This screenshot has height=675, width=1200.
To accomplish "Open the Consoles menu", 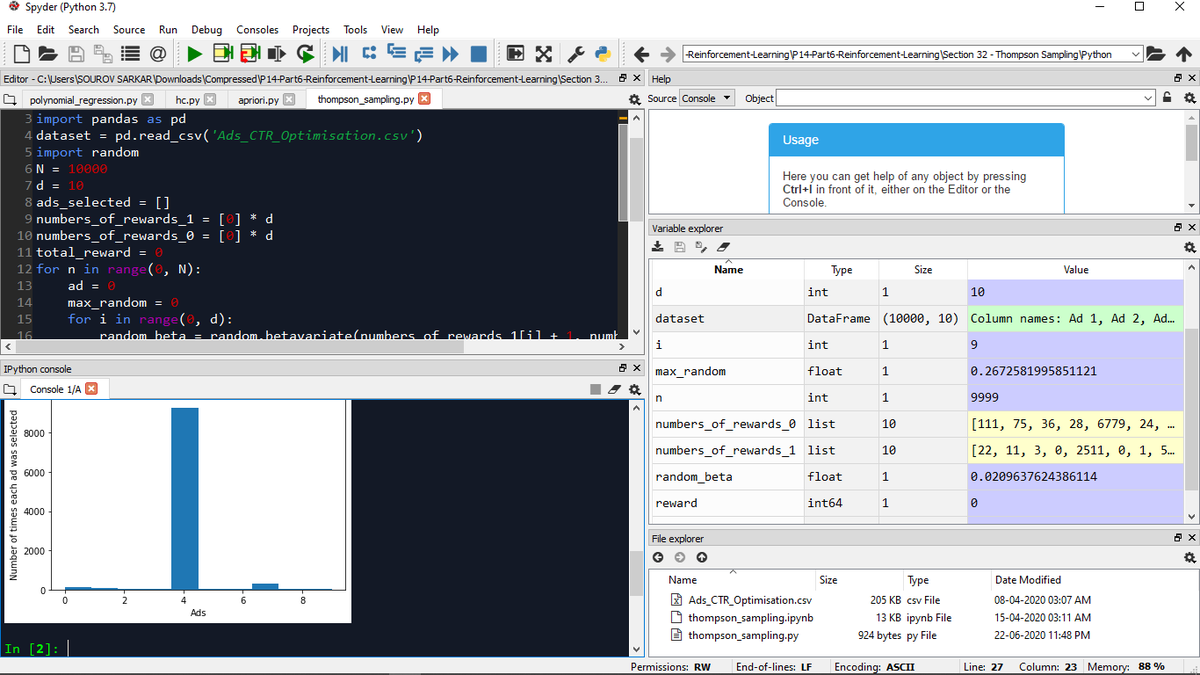I will click(x=257, y=30).
